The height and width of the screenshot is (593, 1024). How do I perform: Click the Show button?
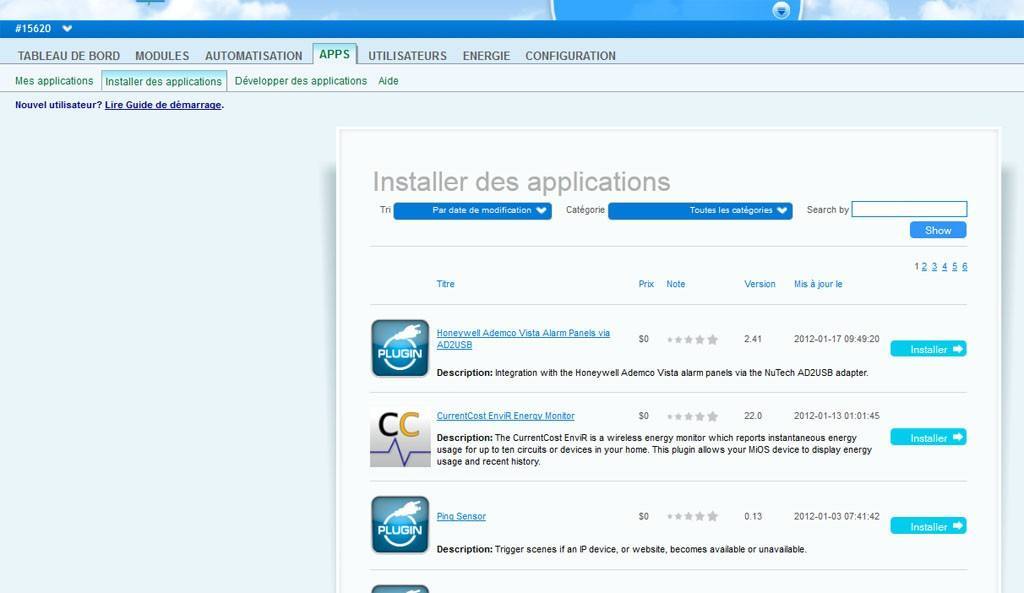coord(938,230)
